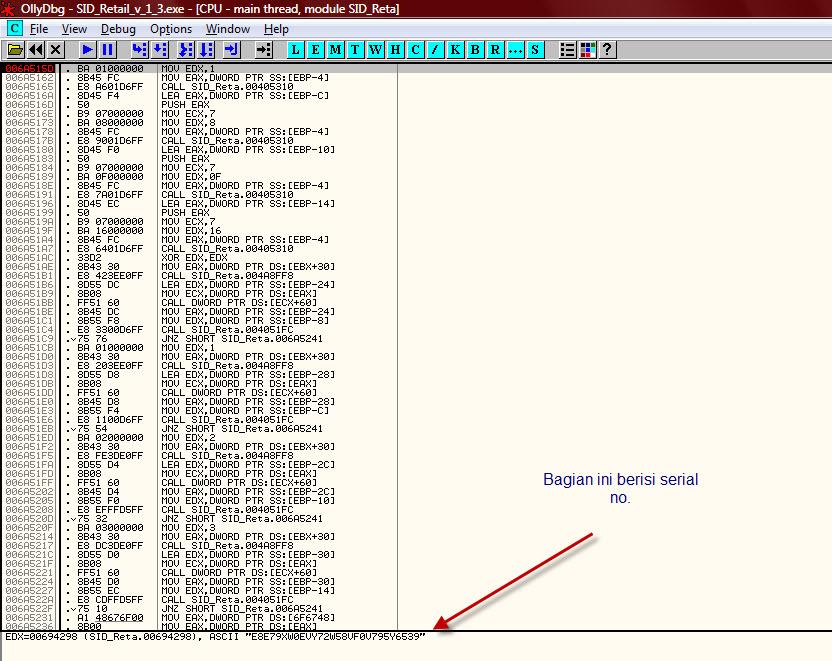Select LEA EDX,[EBP-2C] instruction
The image size is (832, 661).
248,465
